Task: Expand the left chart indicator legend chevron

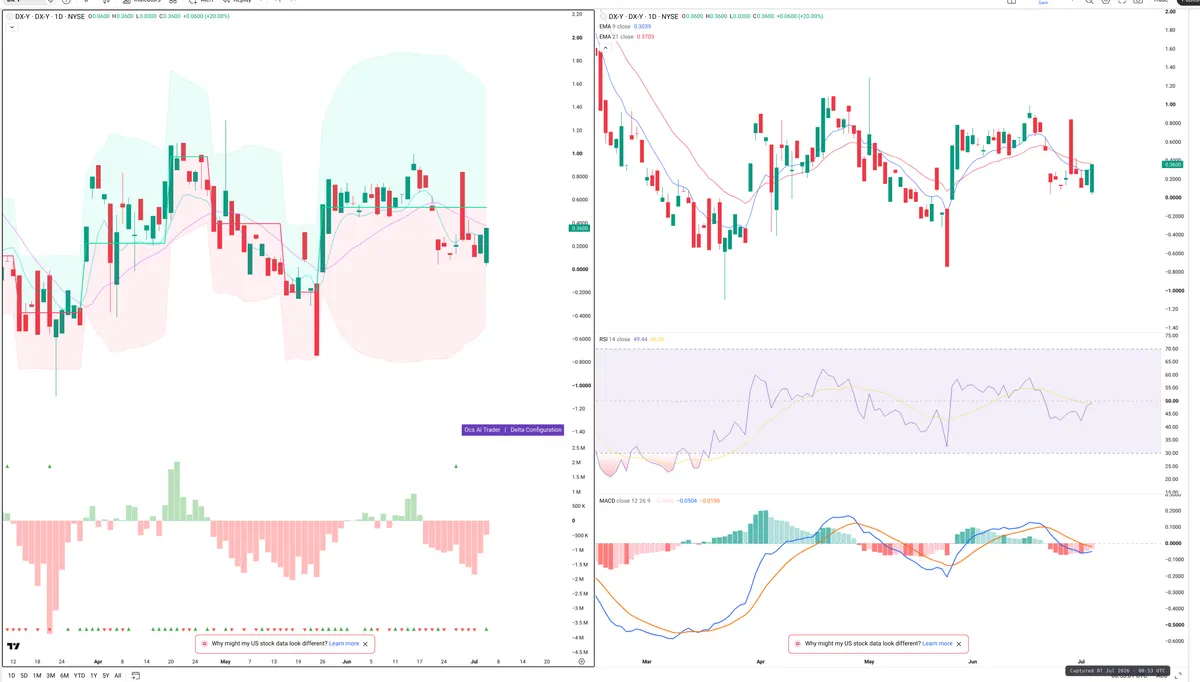Action: pos(11,28)
